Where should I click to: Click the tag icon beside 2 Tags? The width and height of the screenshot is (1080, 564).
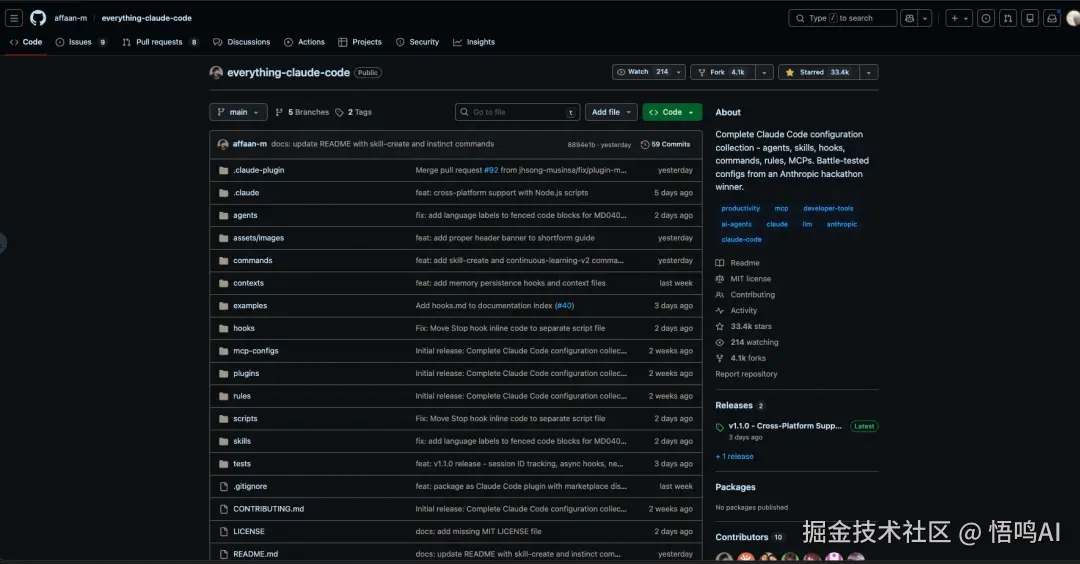click(339, 112)
